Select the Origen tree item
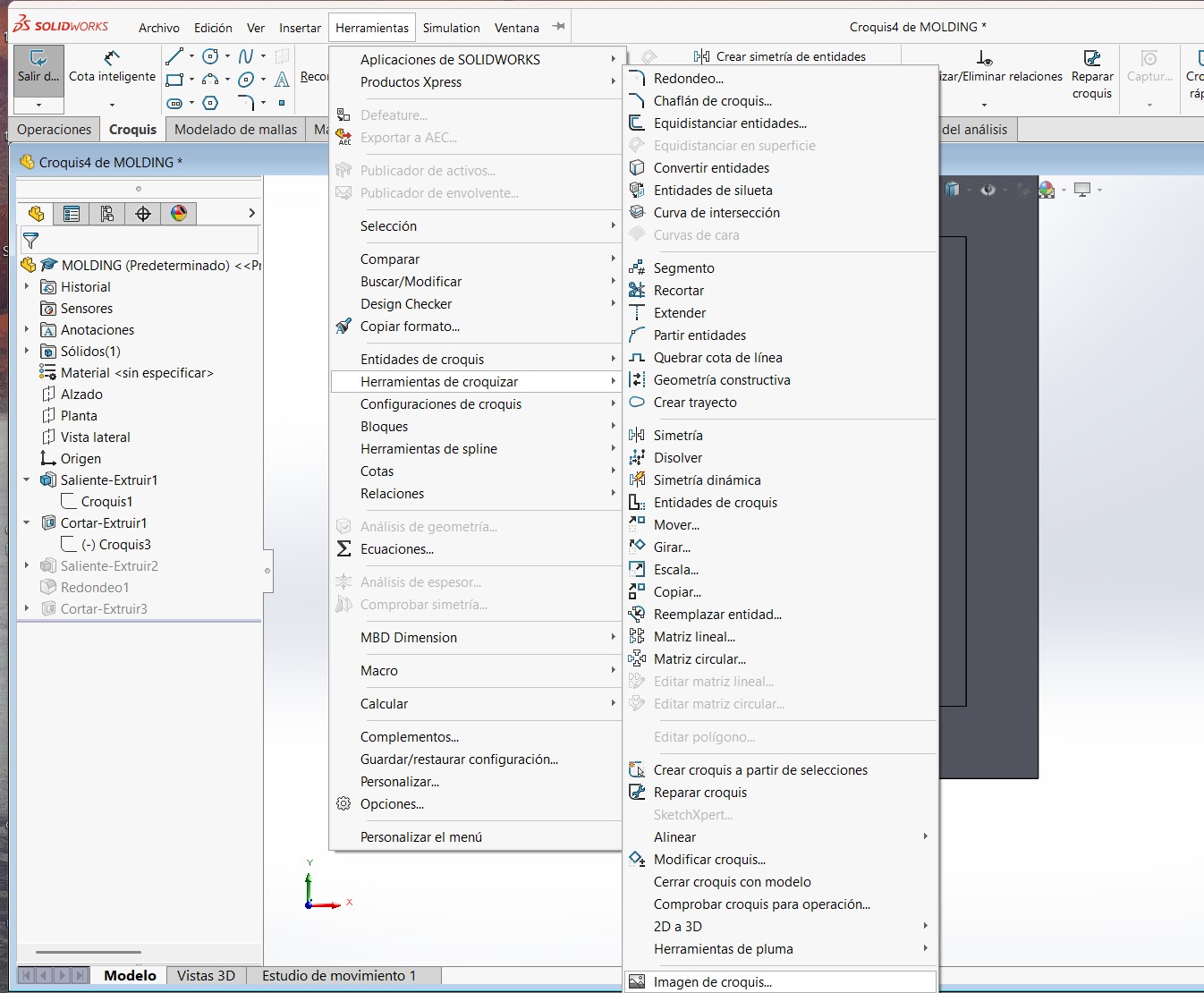The width and height of the screenshot is (1204, 993). [x=71, y=459]
